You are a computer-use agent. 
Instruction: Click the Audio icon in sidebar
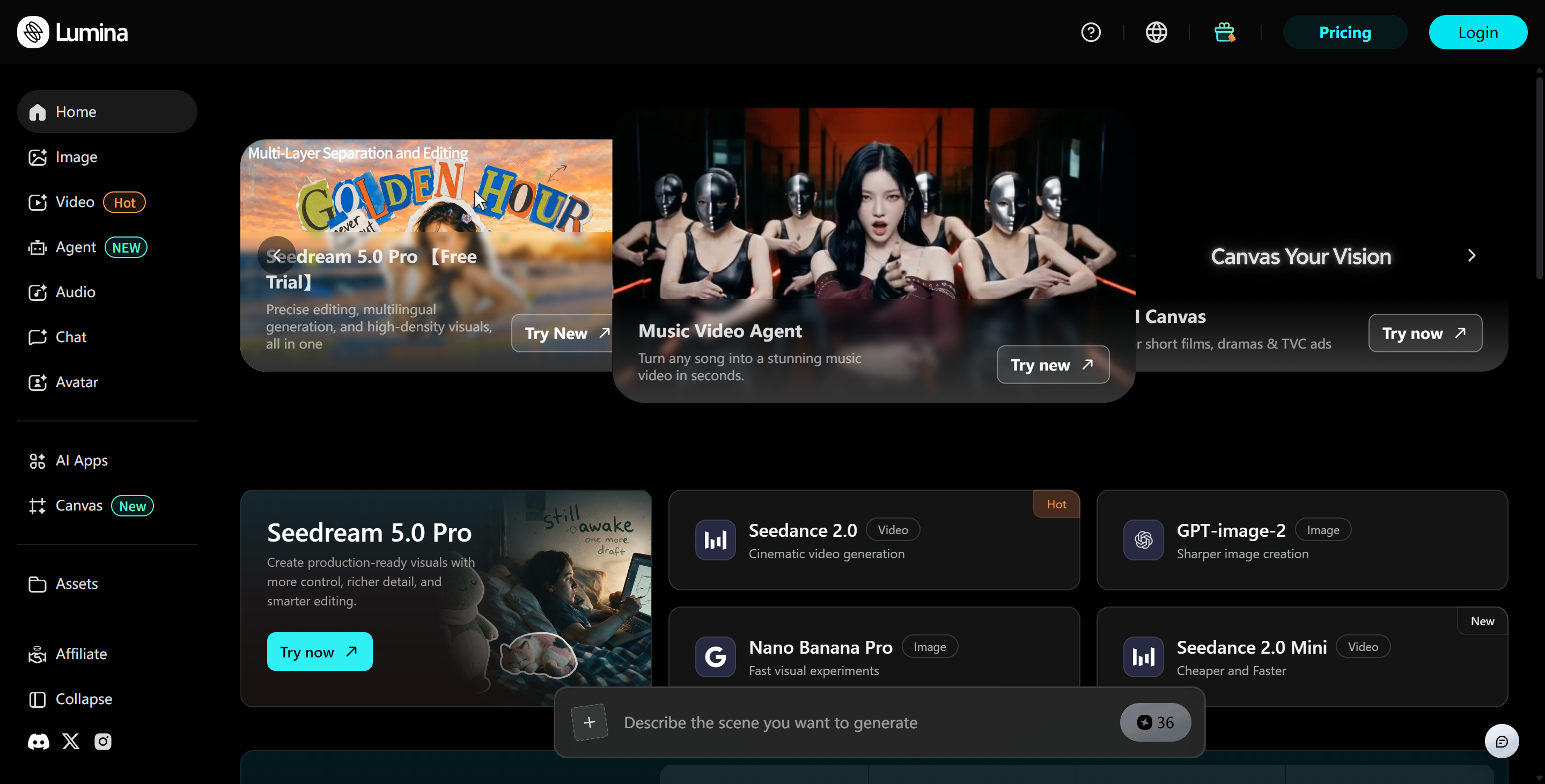click(37, 292)
